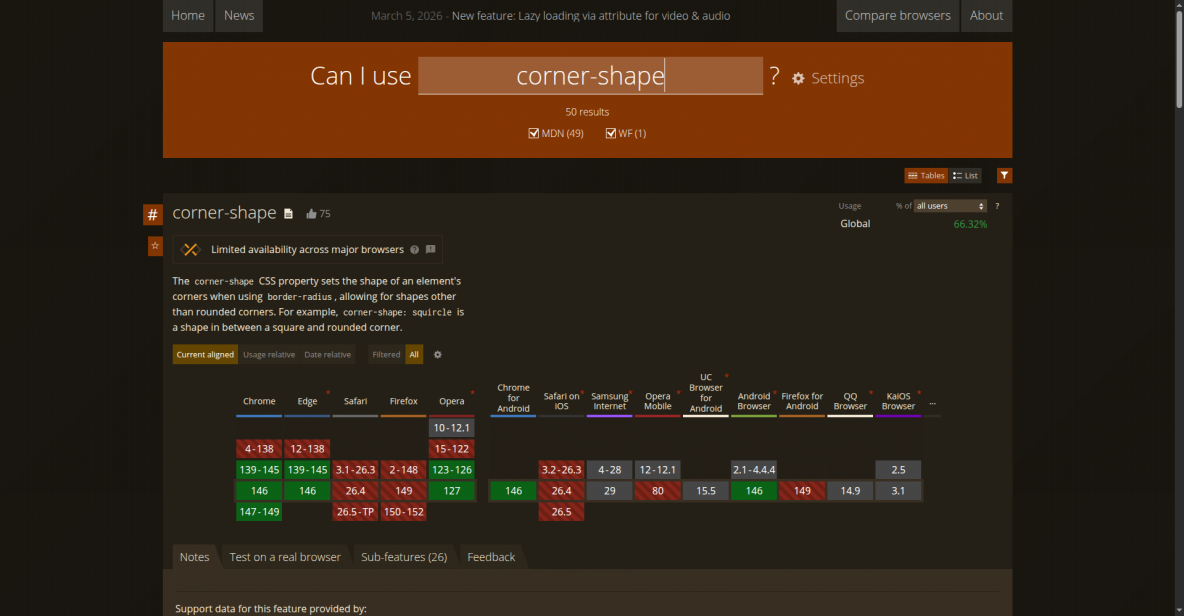Open Test on a real browser tab
This screenshot has height=616, width=1184.
click(x=285, y=557)
